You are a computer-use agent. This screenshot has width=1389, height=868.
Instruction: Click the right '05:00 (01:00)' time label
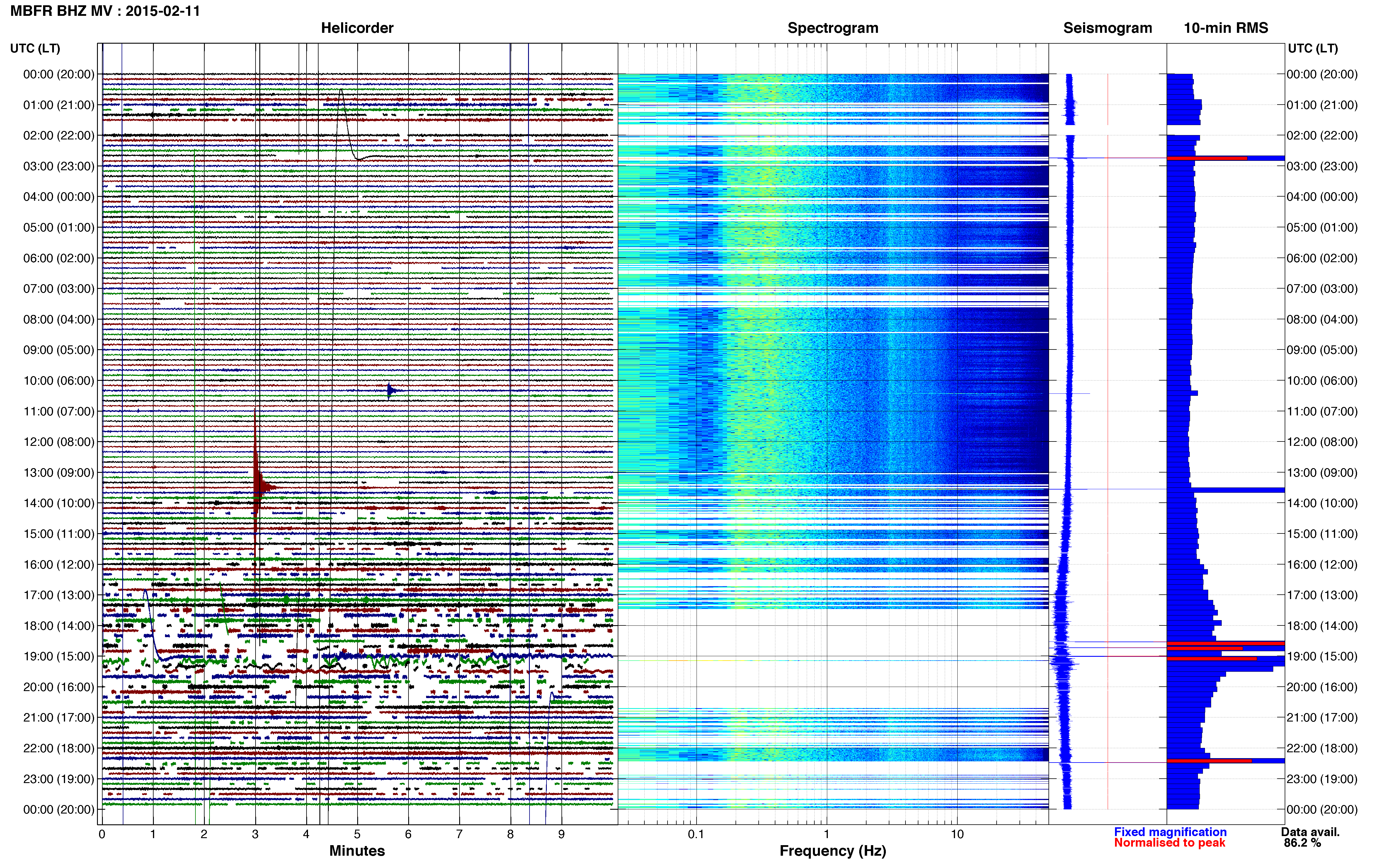coord(1322,227)
